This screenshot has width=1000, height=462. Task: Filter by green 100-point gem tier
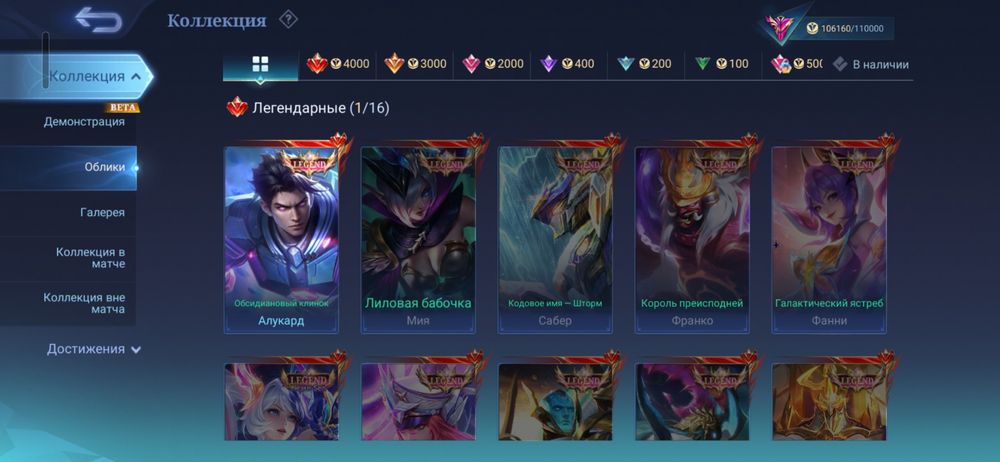click(x=722, y=64)
